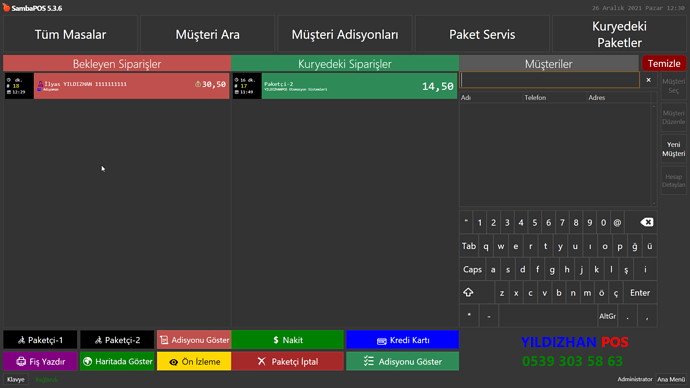Switch to Paket Servis

coord(482,34)
